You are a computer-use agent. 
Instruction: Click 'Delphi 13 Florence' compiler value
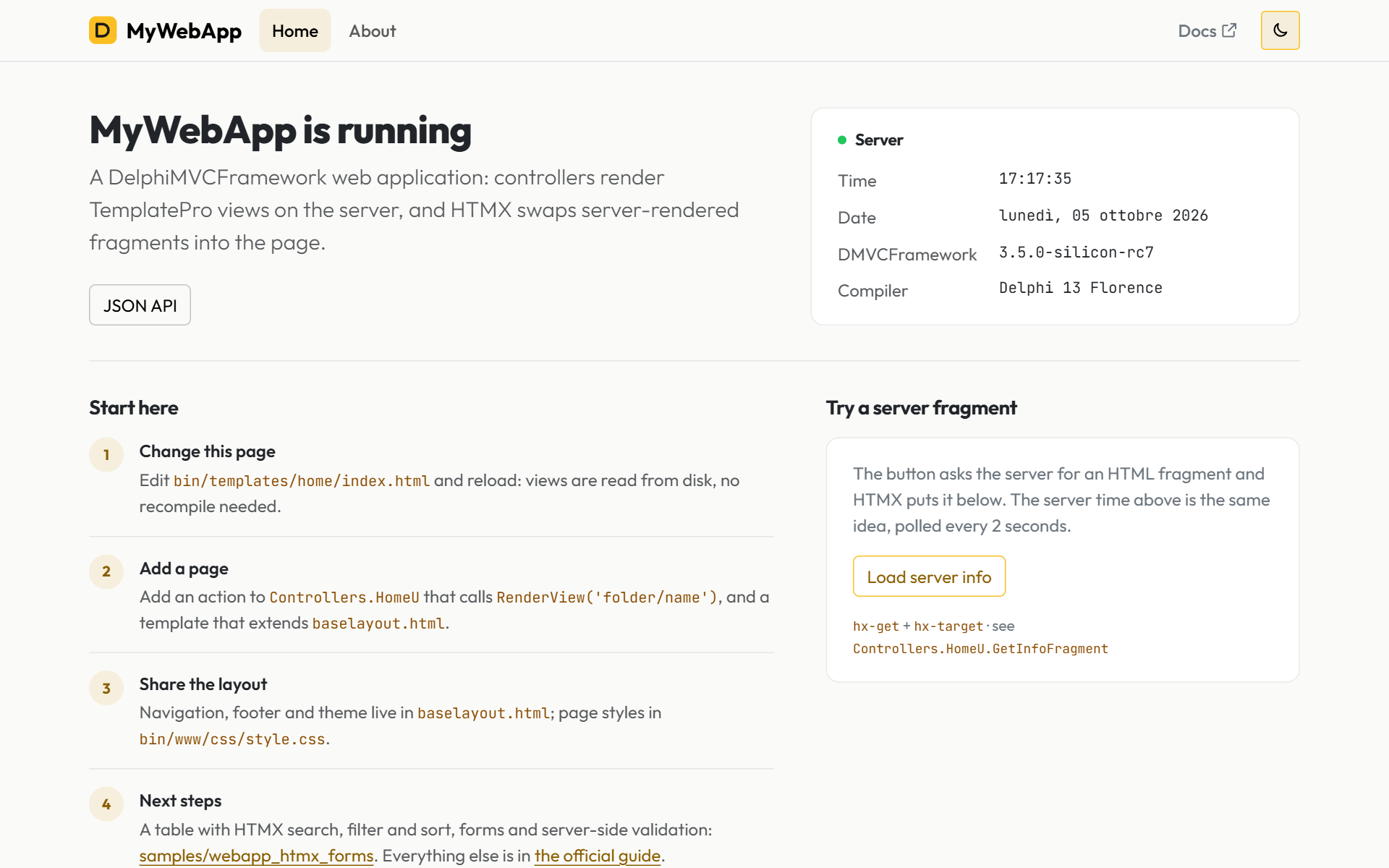click(1081, 288)
